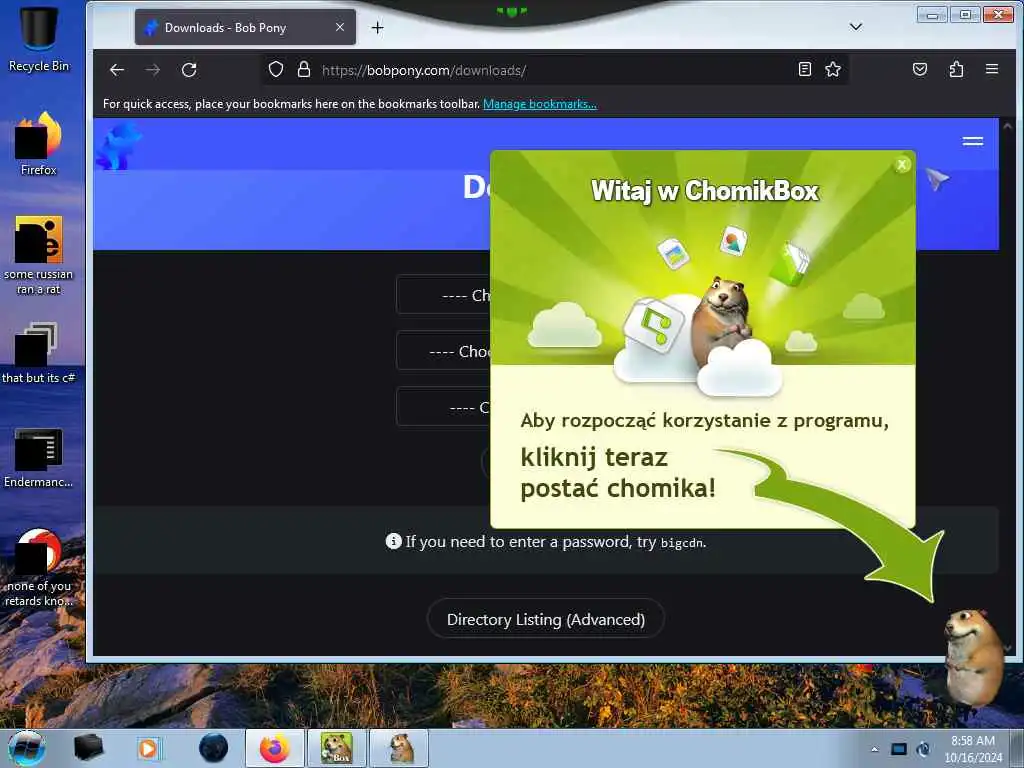Image resolution: width=1024 pixels, height=768 pixels.
Task: Close the Downloads - Bob Pony tab
Action: coord(340,27)
